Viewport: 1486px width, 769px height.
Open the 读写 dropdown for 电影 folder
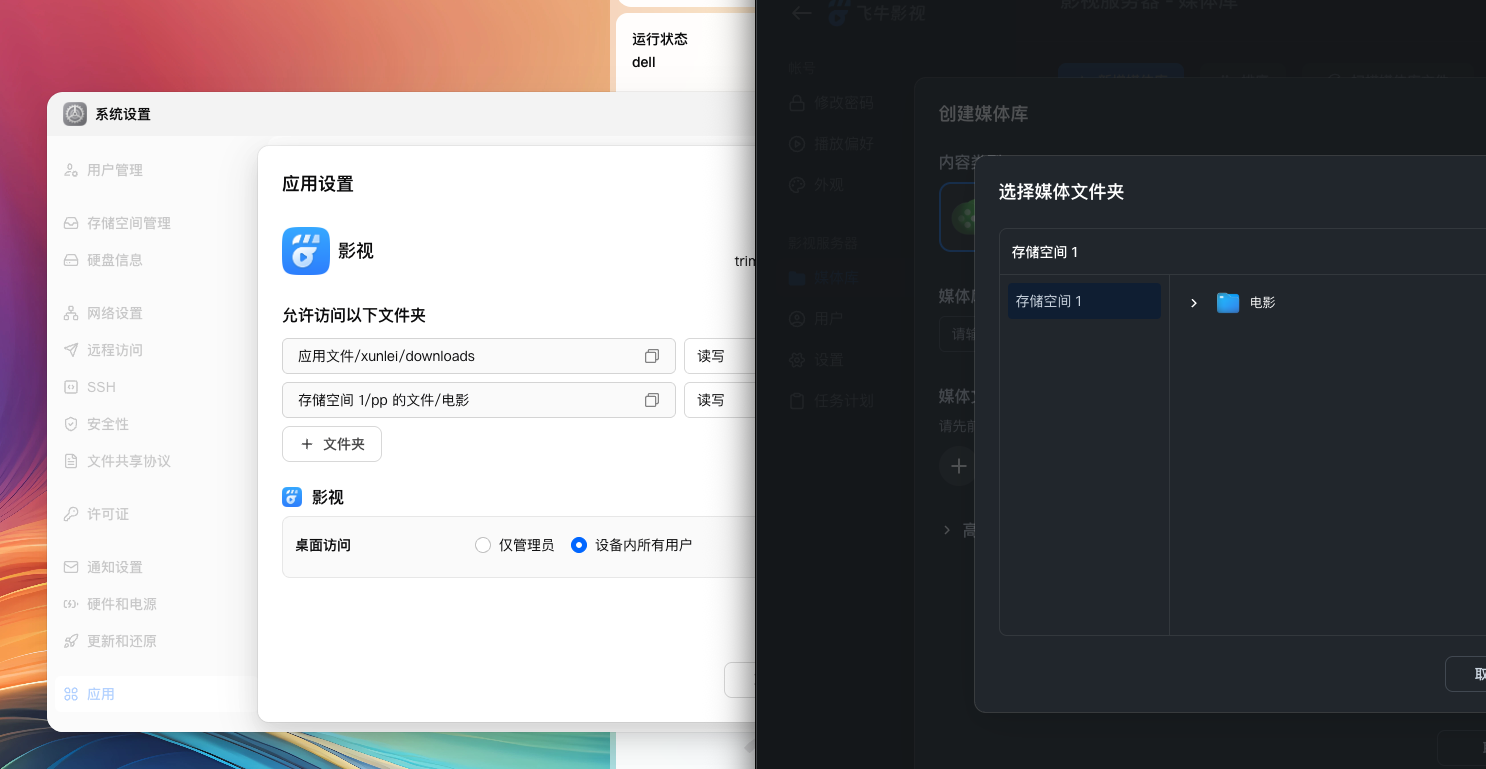(x=720, y=400)
